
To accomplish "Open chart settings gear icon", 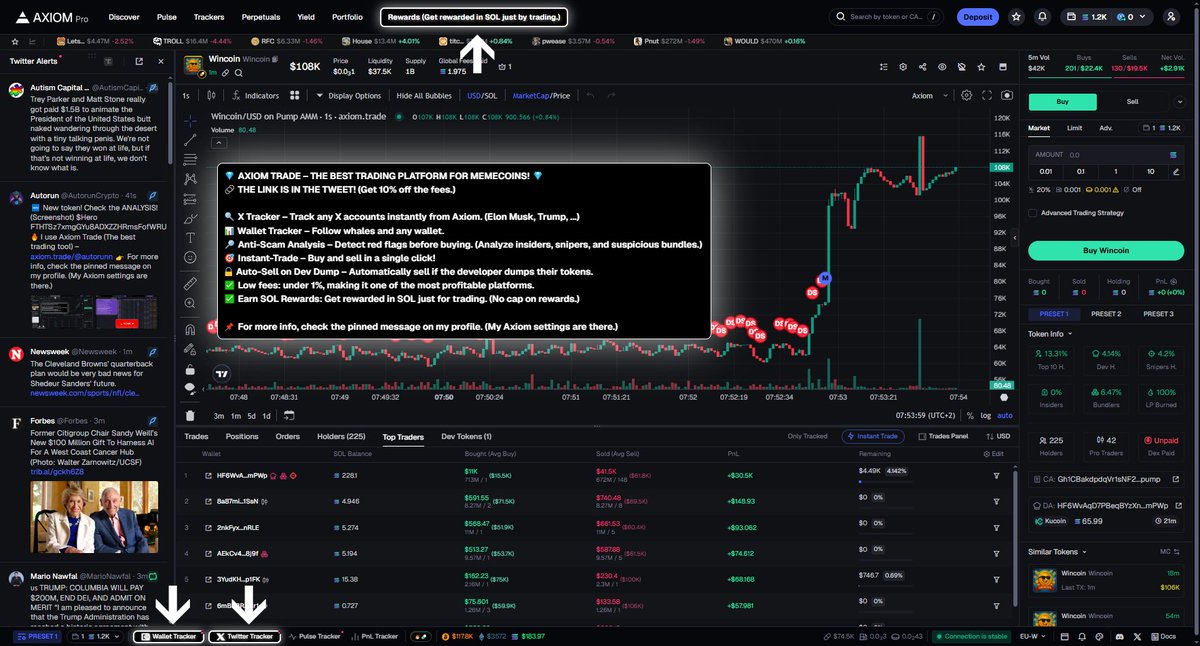I will 966,95.
